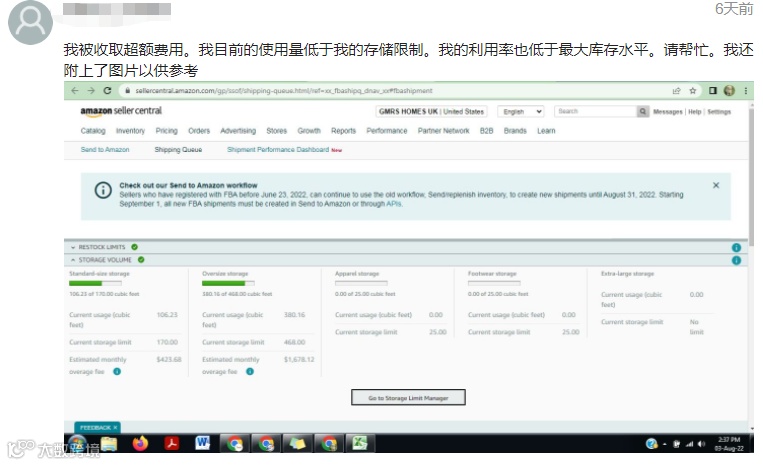
Task: Open Adobe Acrobat from the taskbar
Action: point(171,443)
